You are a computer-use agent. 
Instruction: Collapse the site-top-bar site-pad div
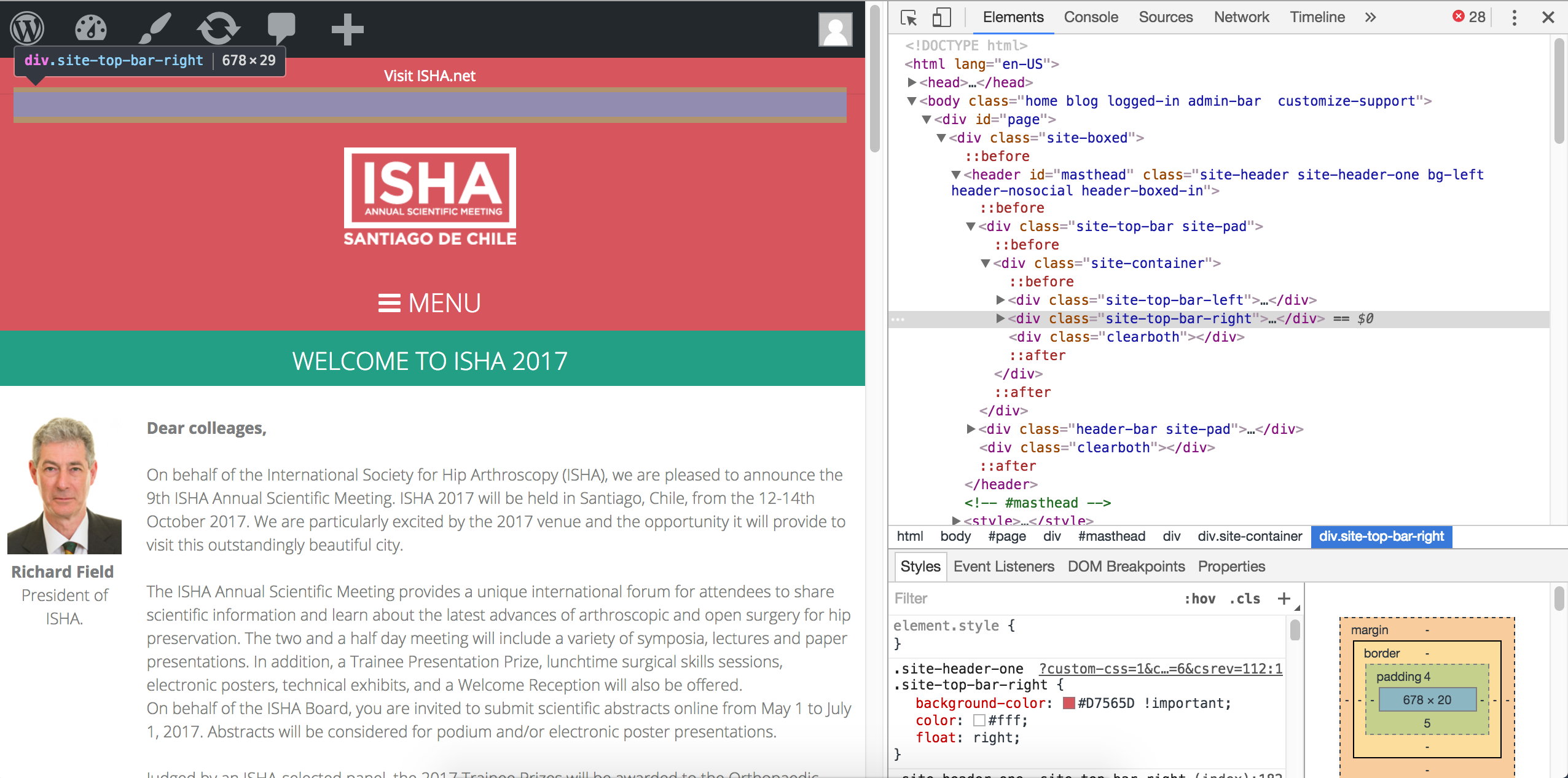click(971, 226)
